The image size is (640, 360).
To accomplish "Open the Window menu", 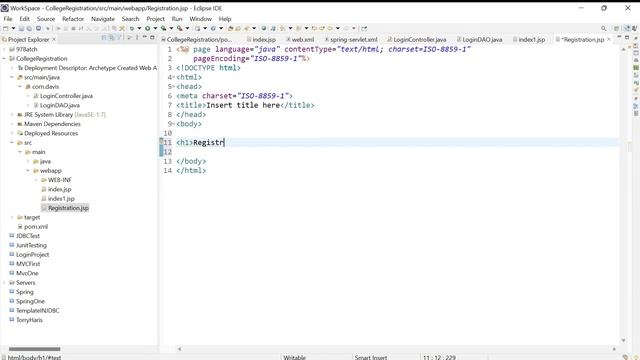I will [200, 19].
